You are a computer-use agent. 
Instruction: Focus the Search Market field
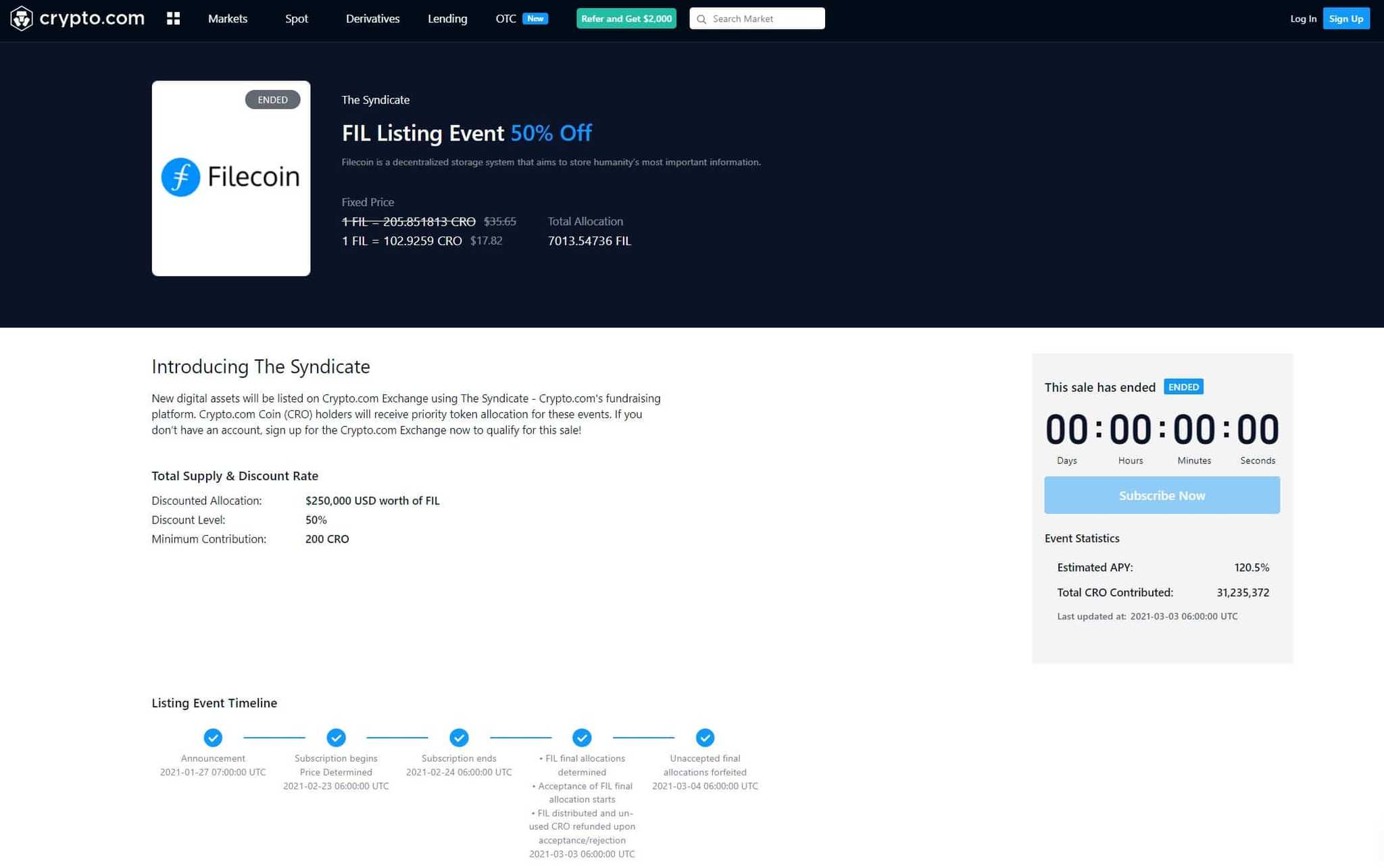[757, 18]
